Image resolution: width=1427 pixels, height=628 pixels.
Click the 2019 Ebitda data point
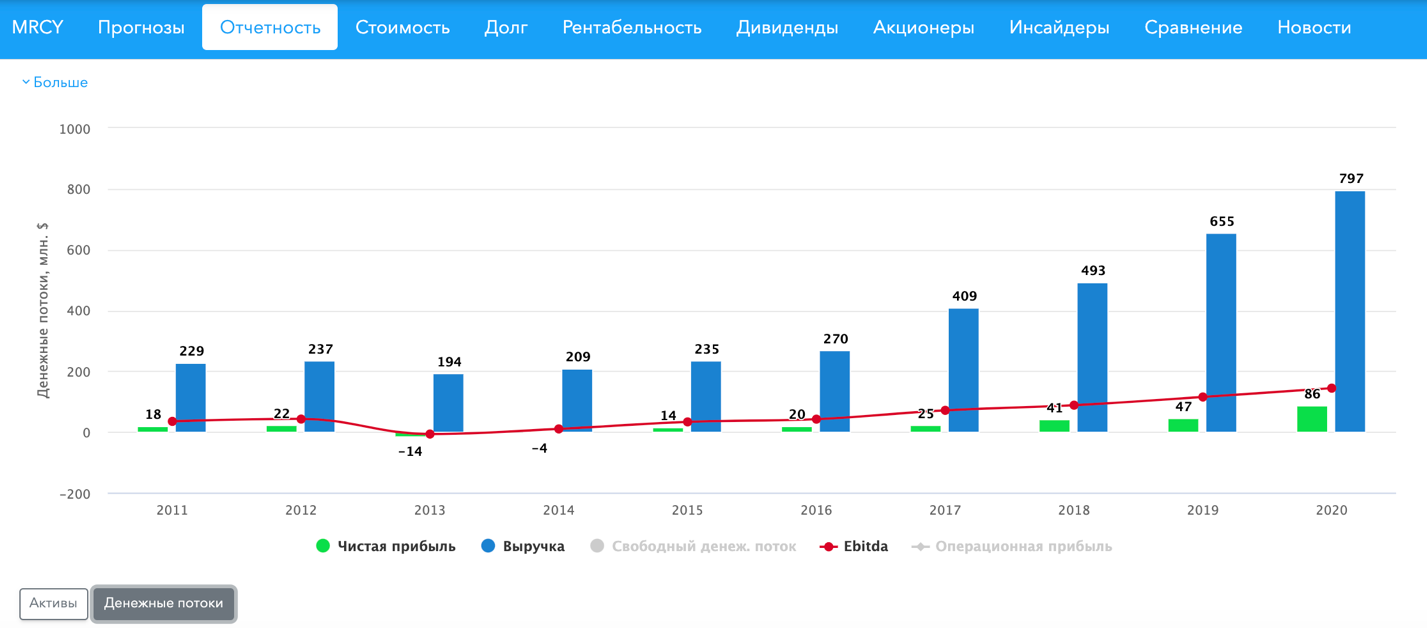pyautogui.click(x=1203, y=397)
